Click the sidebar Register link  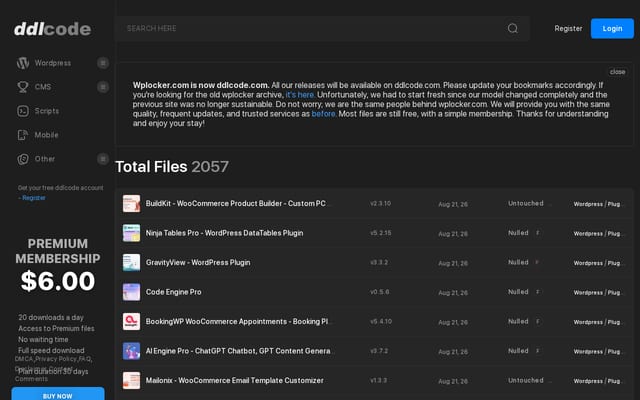point(34,198)
